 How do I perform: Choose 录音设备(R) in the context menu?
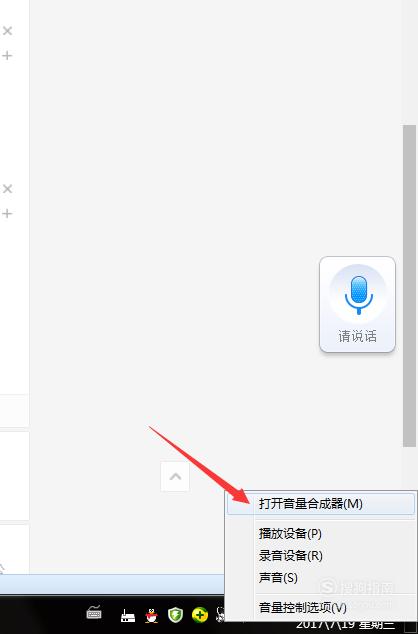pos(291,556)
